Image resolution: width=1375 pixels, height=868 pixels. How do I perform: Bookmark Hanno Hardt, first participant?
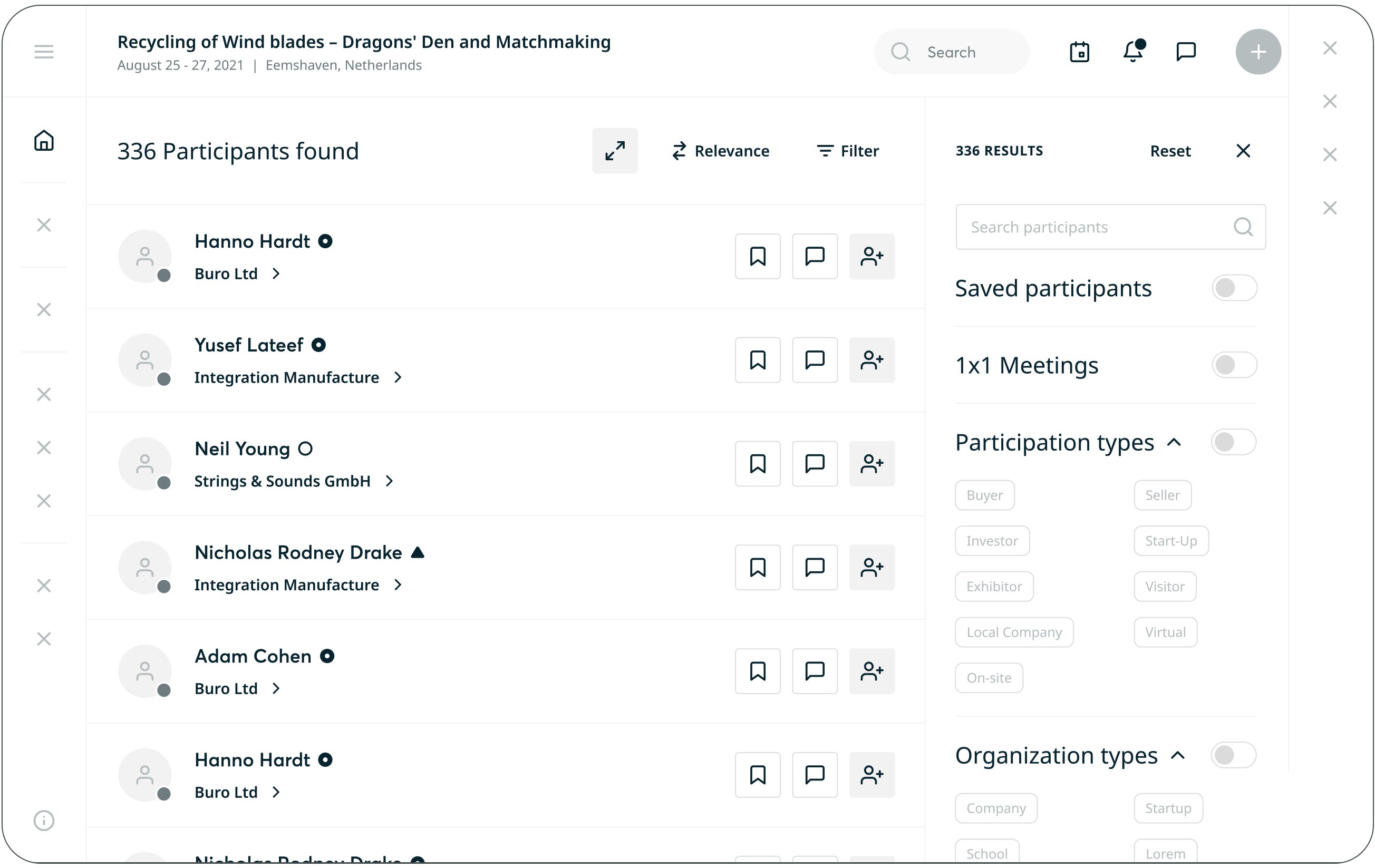point(757,256)
